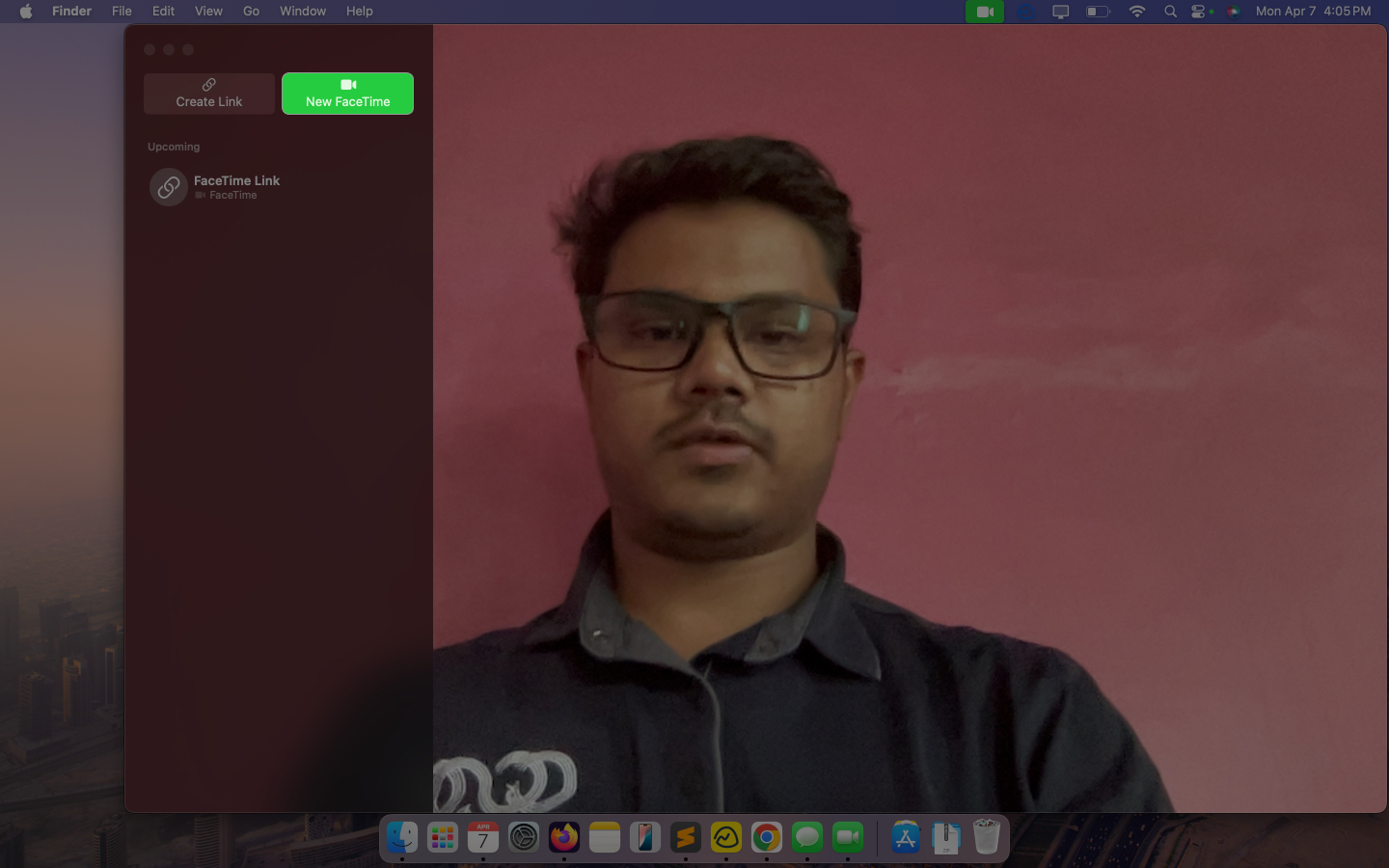
Task: Open Calendar from the Dock
Action: 482,837
